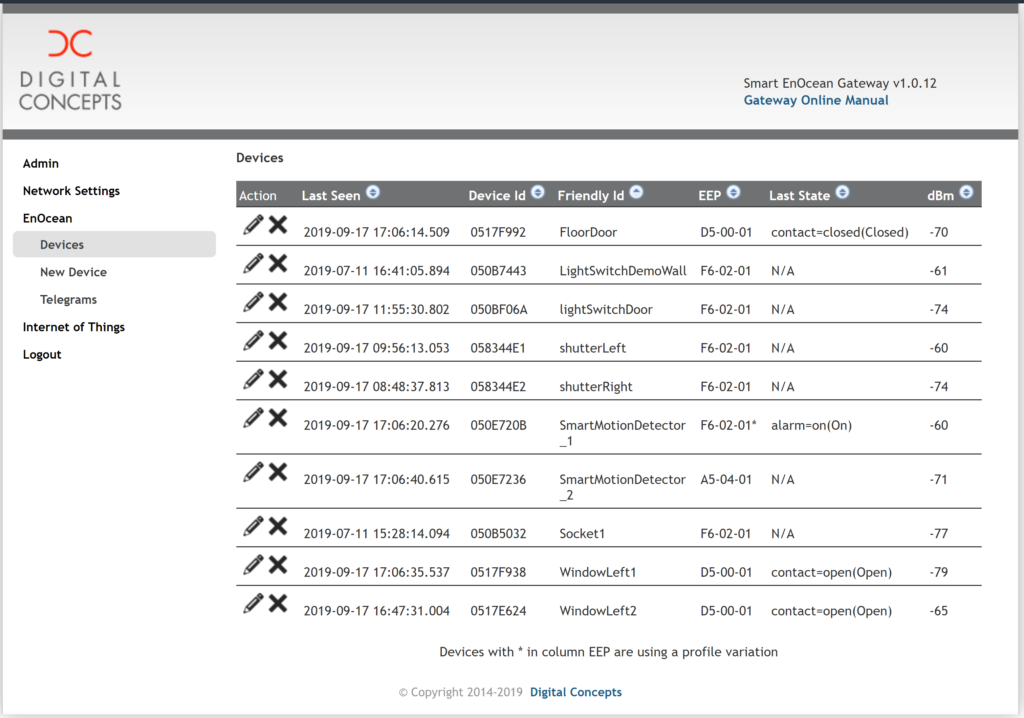Image resolution: width=1024 pixels, height=718 pixels.
Task: Edit the shutterRight device
Action: [253, 379]
